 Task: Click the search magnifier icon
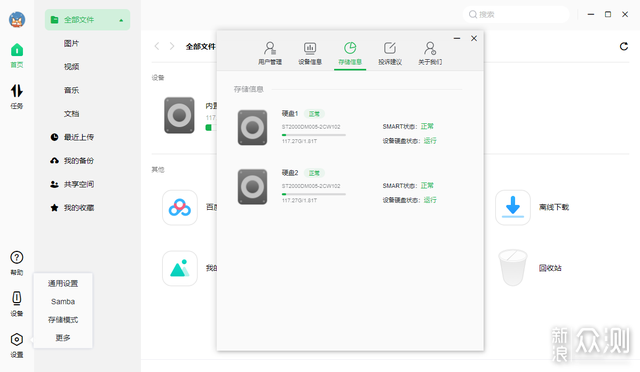click(x=473, y=14)
